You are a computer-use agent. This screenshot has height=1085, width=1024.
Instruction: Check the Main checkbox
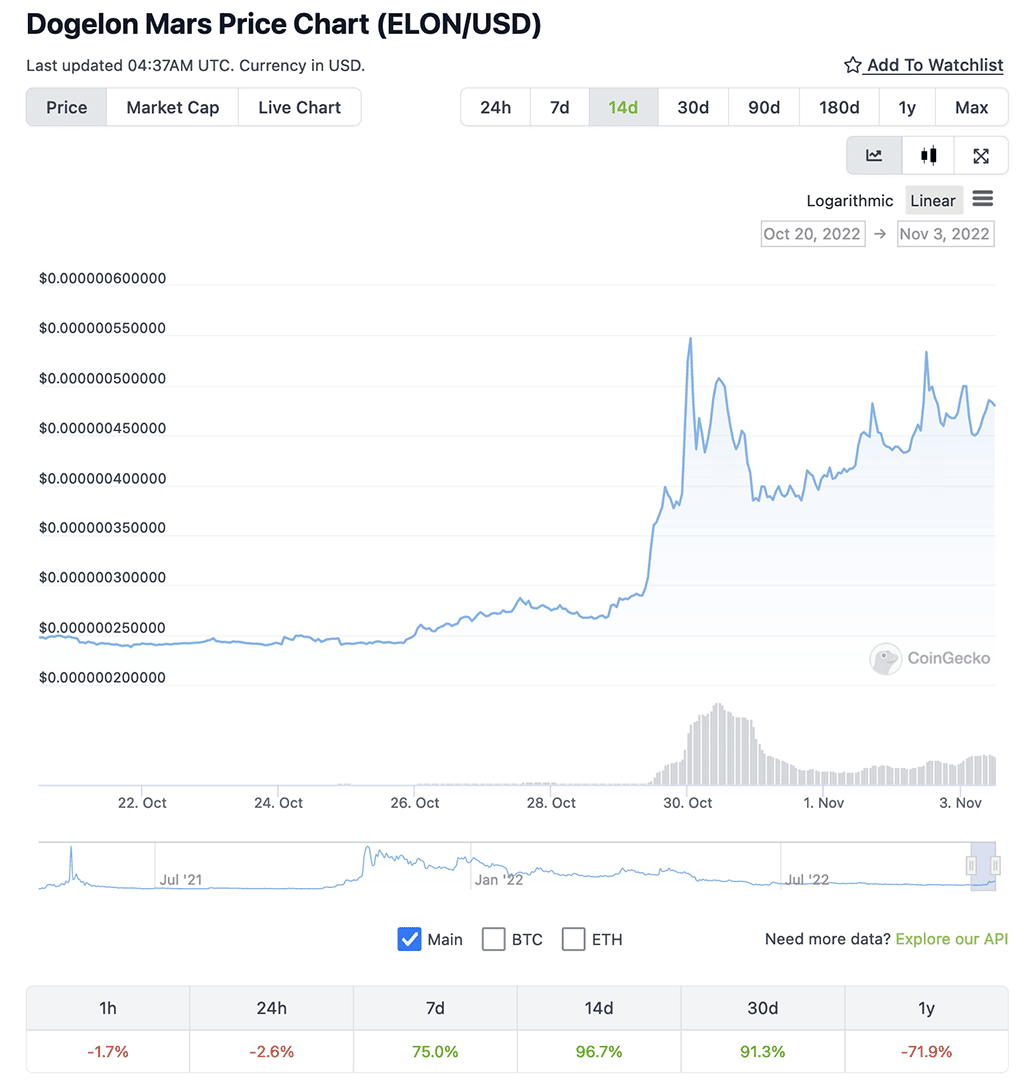click(410, 939)
